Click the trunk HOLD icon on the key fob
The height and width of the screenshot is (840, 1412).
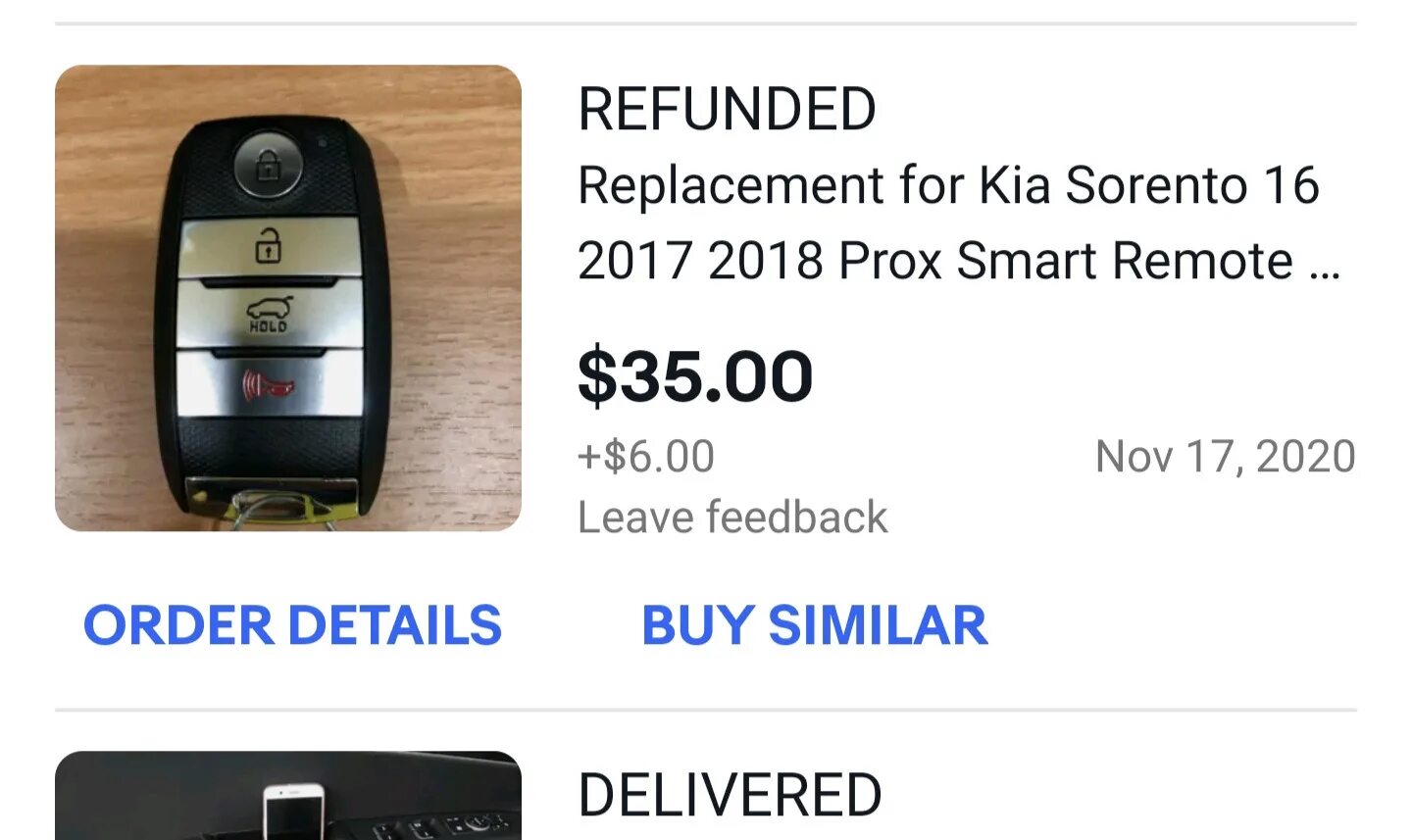point(269,315)
